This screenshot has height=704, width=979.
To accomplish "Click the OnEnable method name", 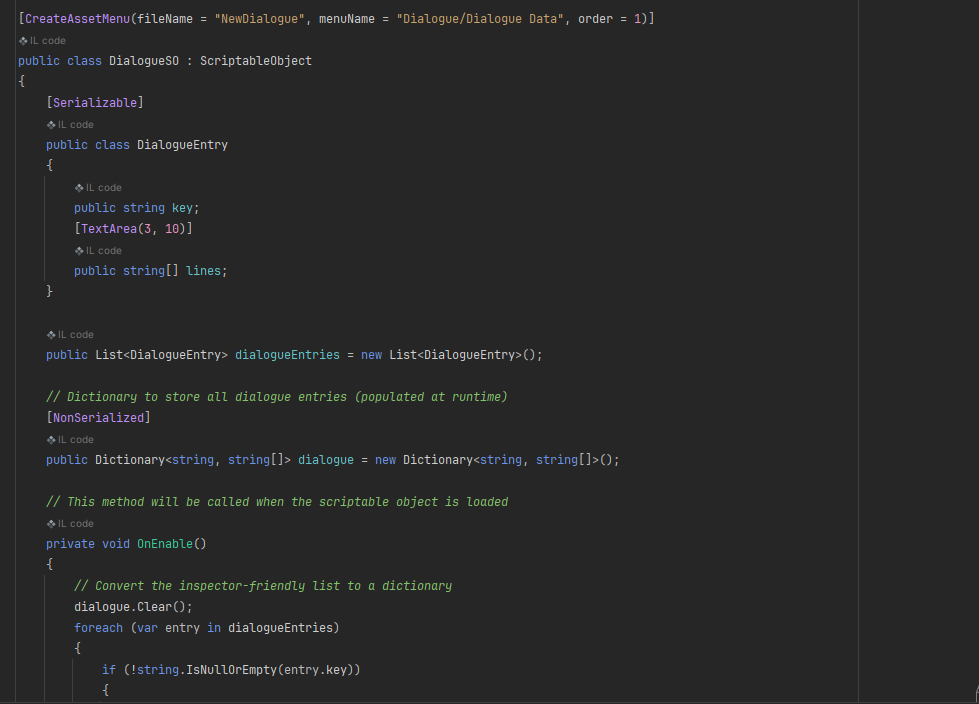I will click(165, 544).
